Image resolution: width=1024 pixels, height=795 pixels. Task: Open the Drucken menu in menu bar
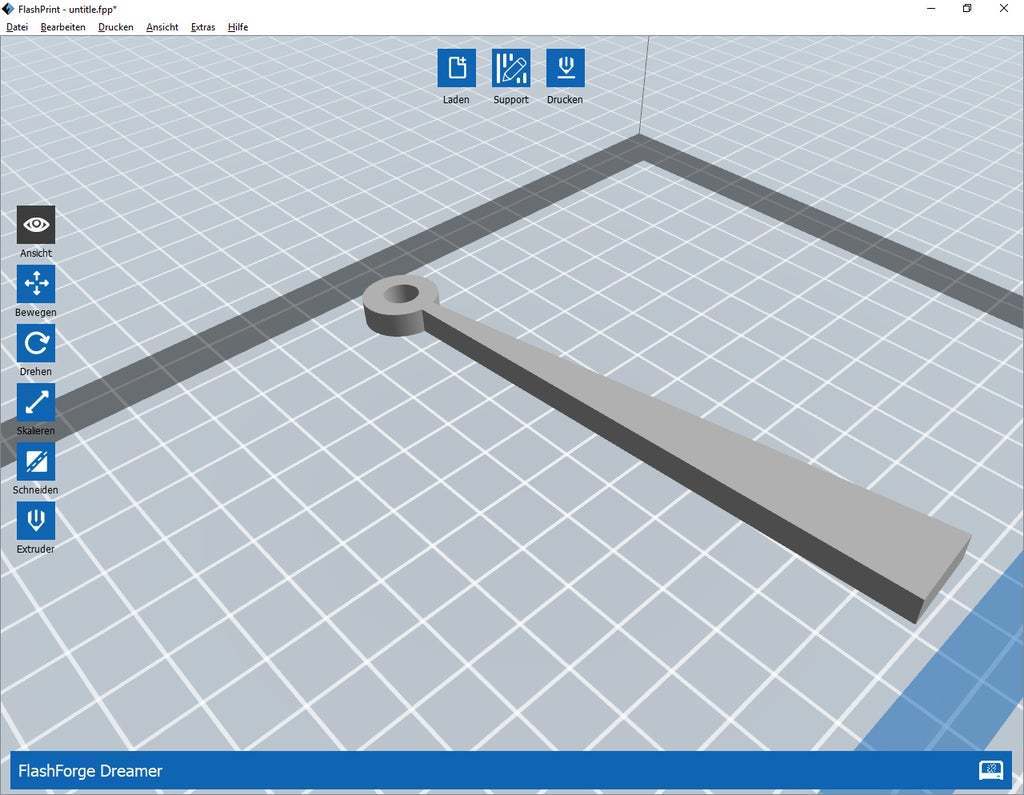(x=116, y=27)
